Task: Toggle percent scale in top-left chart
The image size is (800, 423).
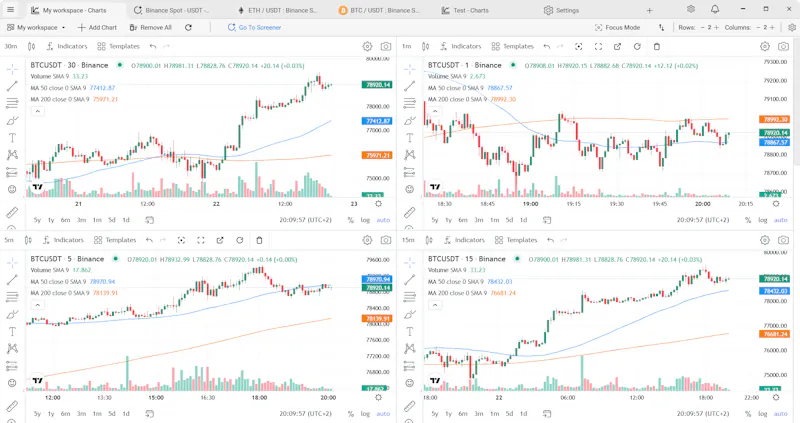Action: point(351,220)
